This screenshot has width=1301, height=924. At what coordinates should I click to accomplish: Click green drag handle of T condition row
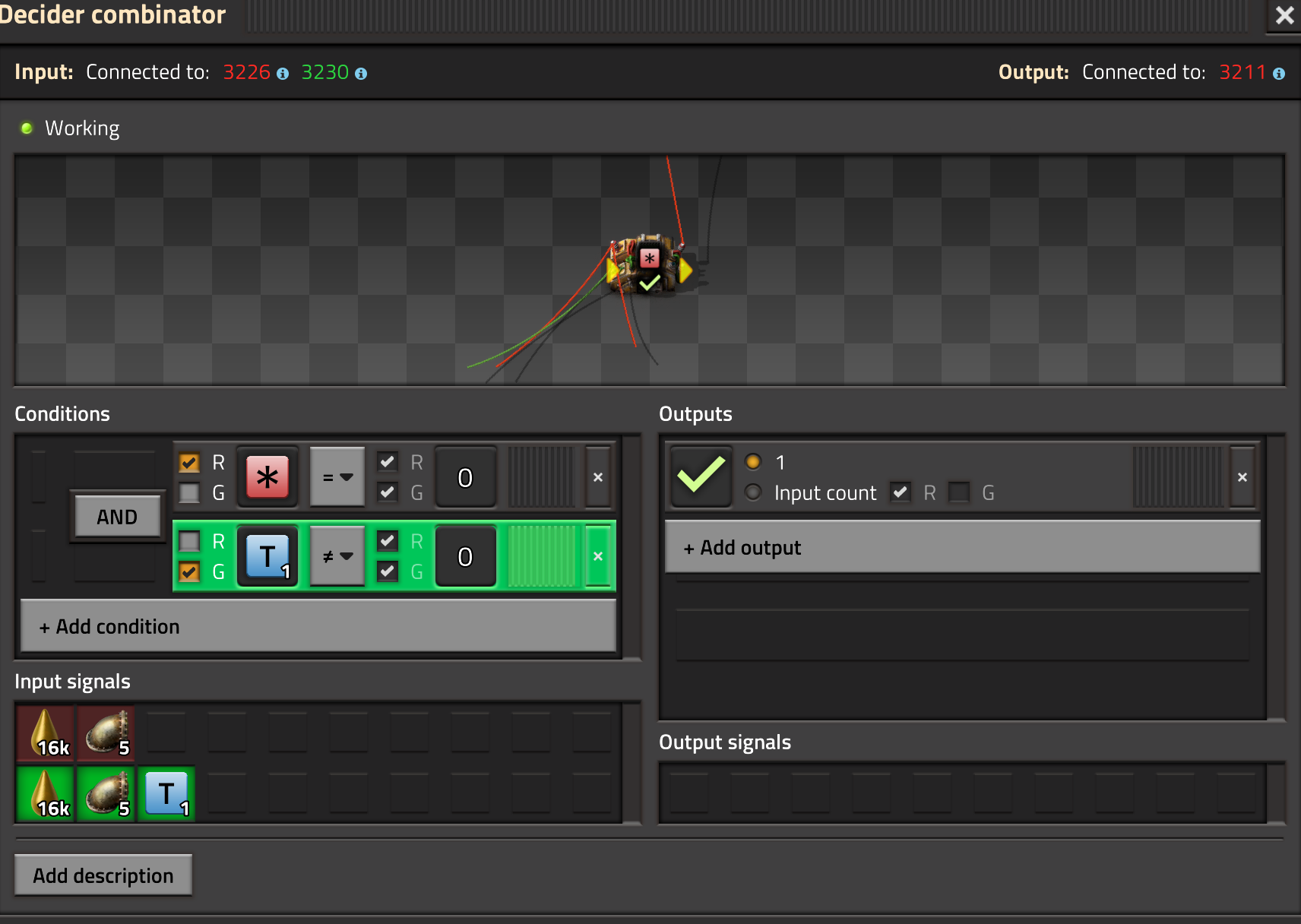coord(541,556)
